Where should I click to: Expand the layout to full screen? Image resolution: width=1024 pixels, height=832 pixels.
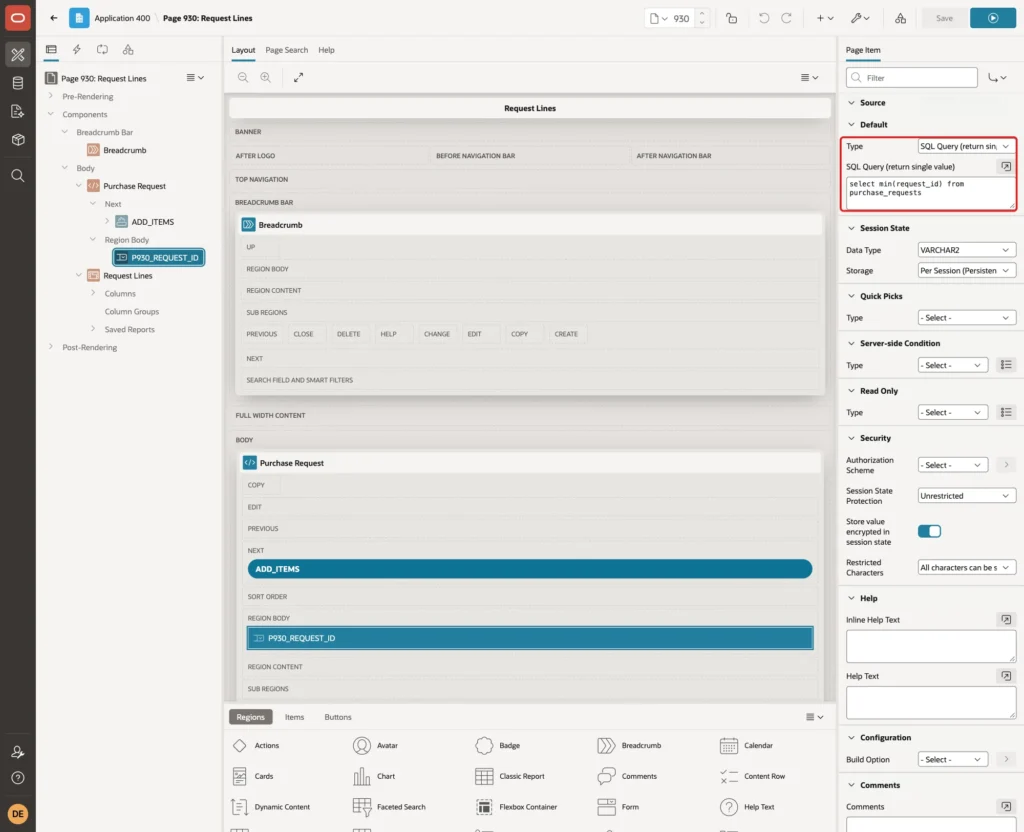point(298,77)
